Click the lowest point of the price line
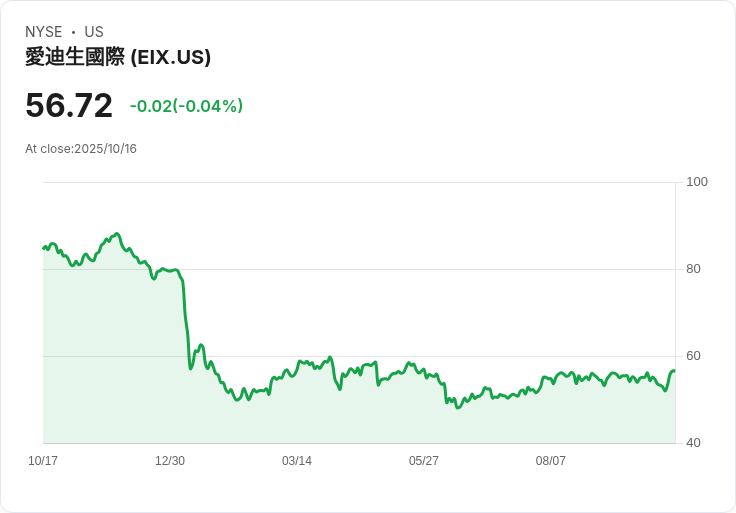Viewport: 736px width, 513px height. point(458,408)
